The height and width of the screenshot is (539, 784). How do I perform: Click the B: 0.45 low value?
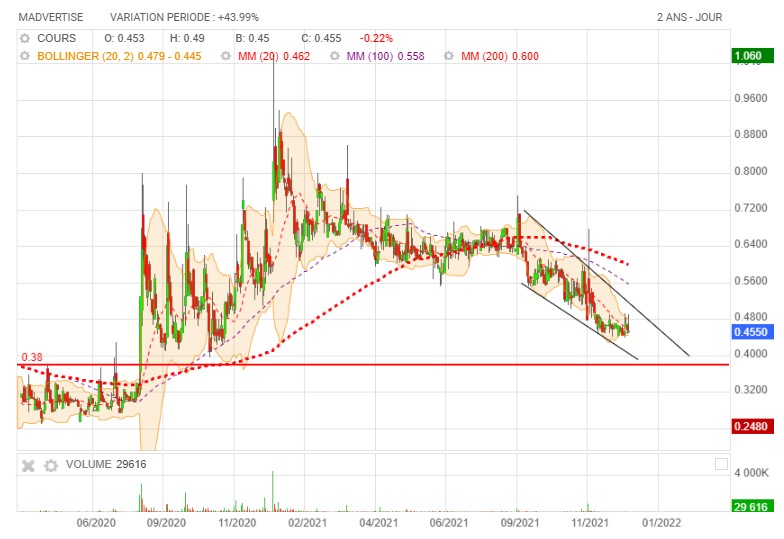point(252,38)
